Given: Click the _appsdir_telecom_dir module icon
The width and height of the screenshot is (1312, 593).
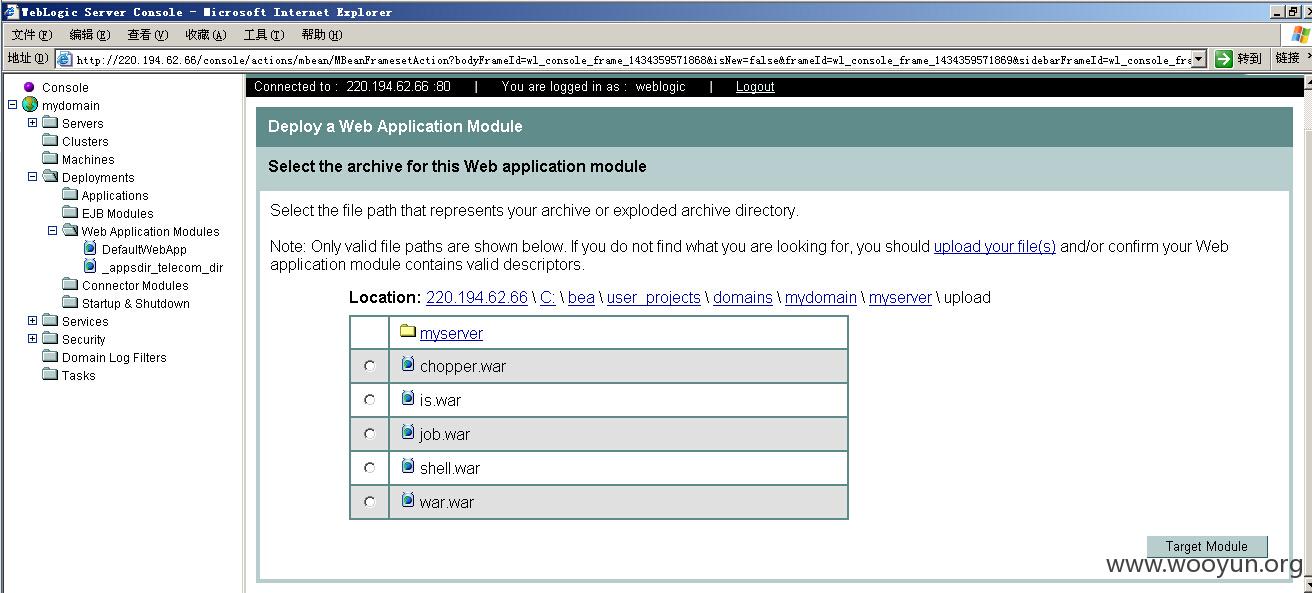Looking at the screenshot, I should pos(90,266).
